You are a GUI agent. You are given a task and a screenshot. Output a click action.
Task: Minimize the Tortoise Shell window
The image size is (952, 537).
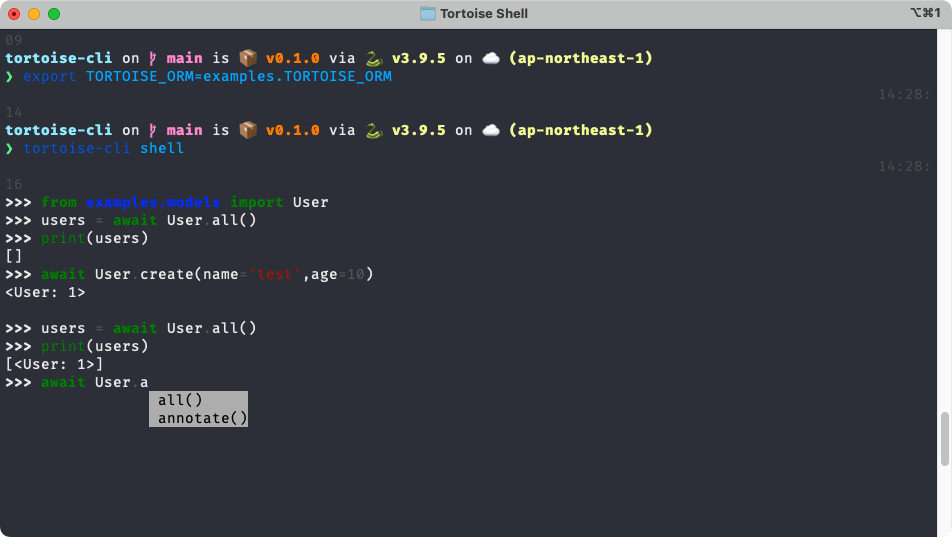click(x=34, y=14)
